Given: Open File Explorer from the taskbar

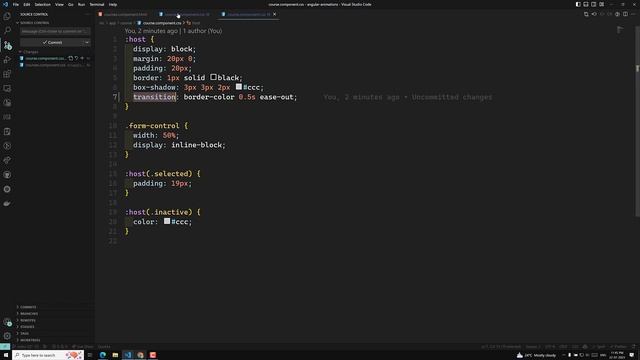Looking at the screenshot, I should tap(115, 355).
